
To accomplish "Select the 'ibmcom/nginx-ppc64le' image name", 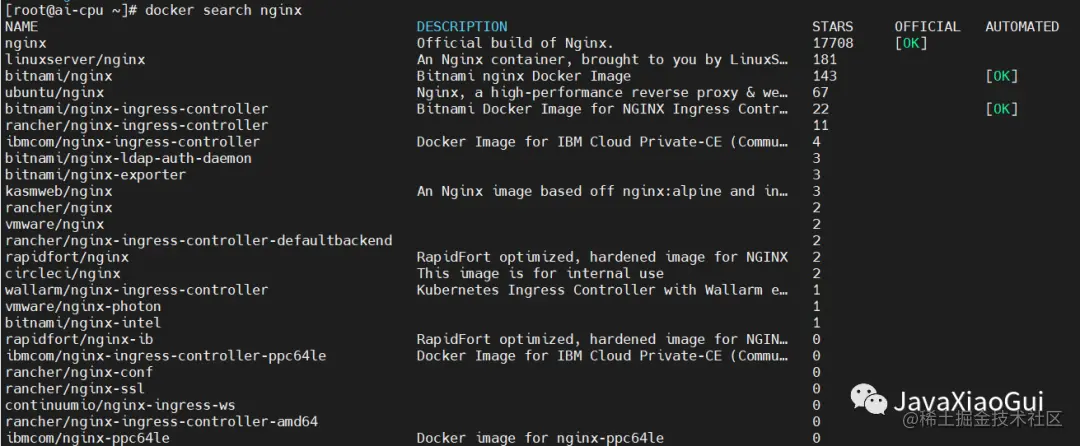I will [87, 438].
